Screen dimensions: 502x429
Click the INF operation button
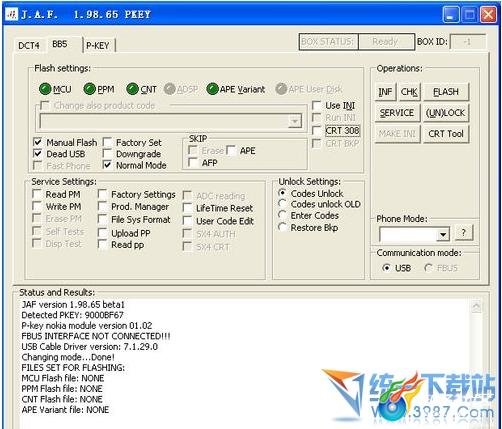pos(385,92)
